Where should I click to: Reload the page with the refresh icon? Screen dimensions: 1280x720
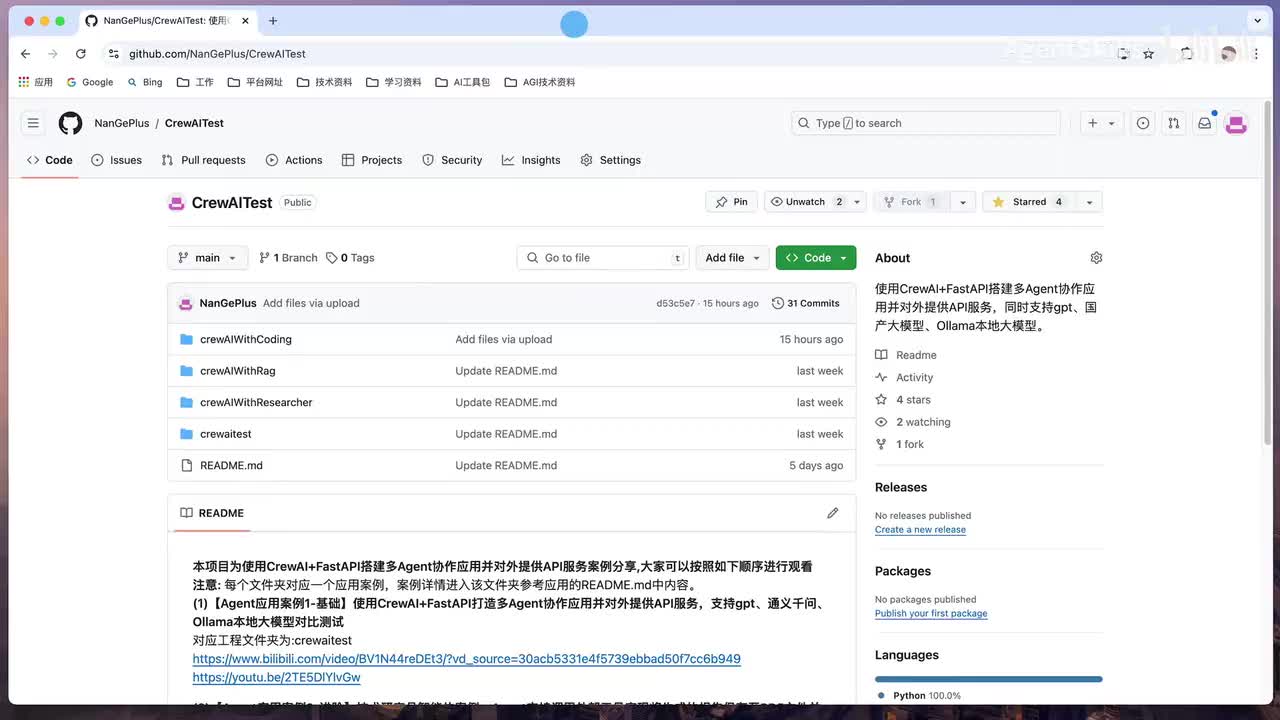tap(81, 54)
